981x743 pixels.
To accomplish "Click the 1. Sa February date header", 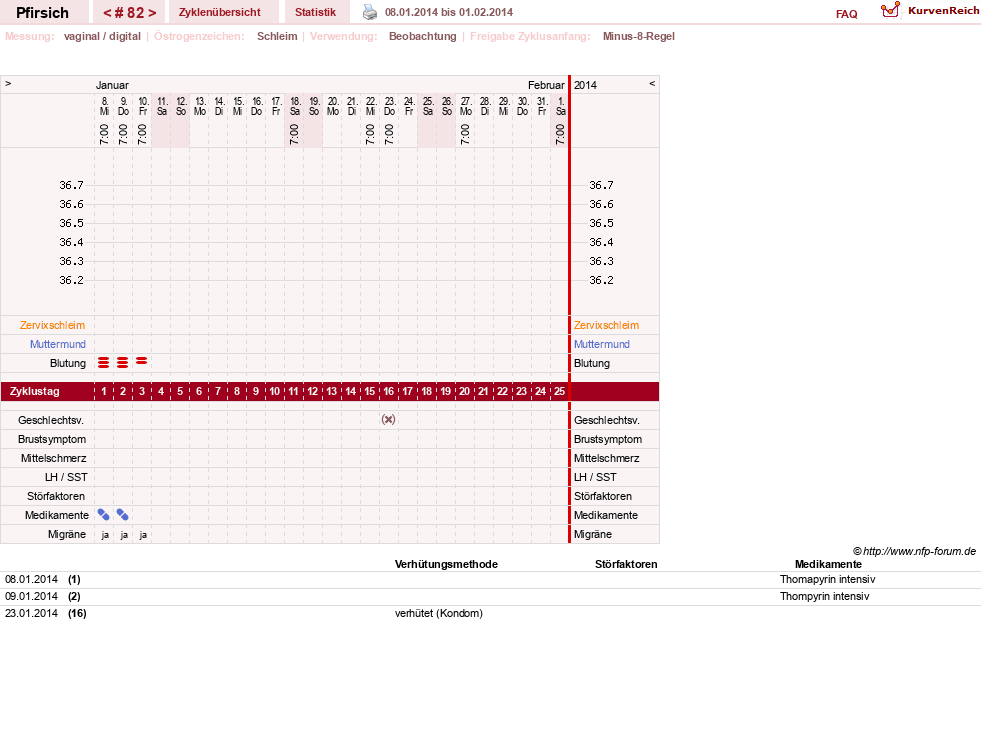I will (561, 106).
